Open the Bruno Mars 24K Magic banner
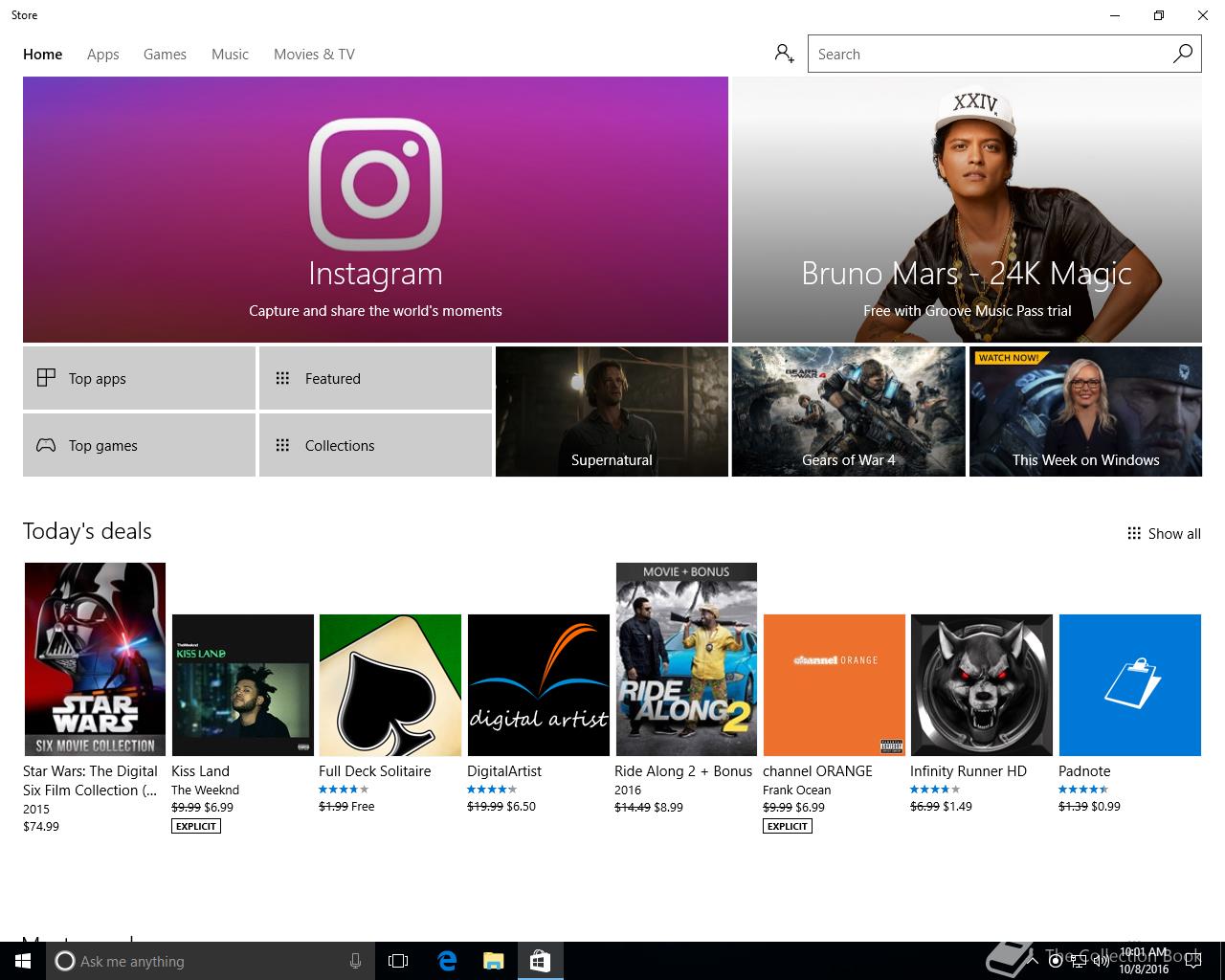1225x980 pixels. [967, 210]
